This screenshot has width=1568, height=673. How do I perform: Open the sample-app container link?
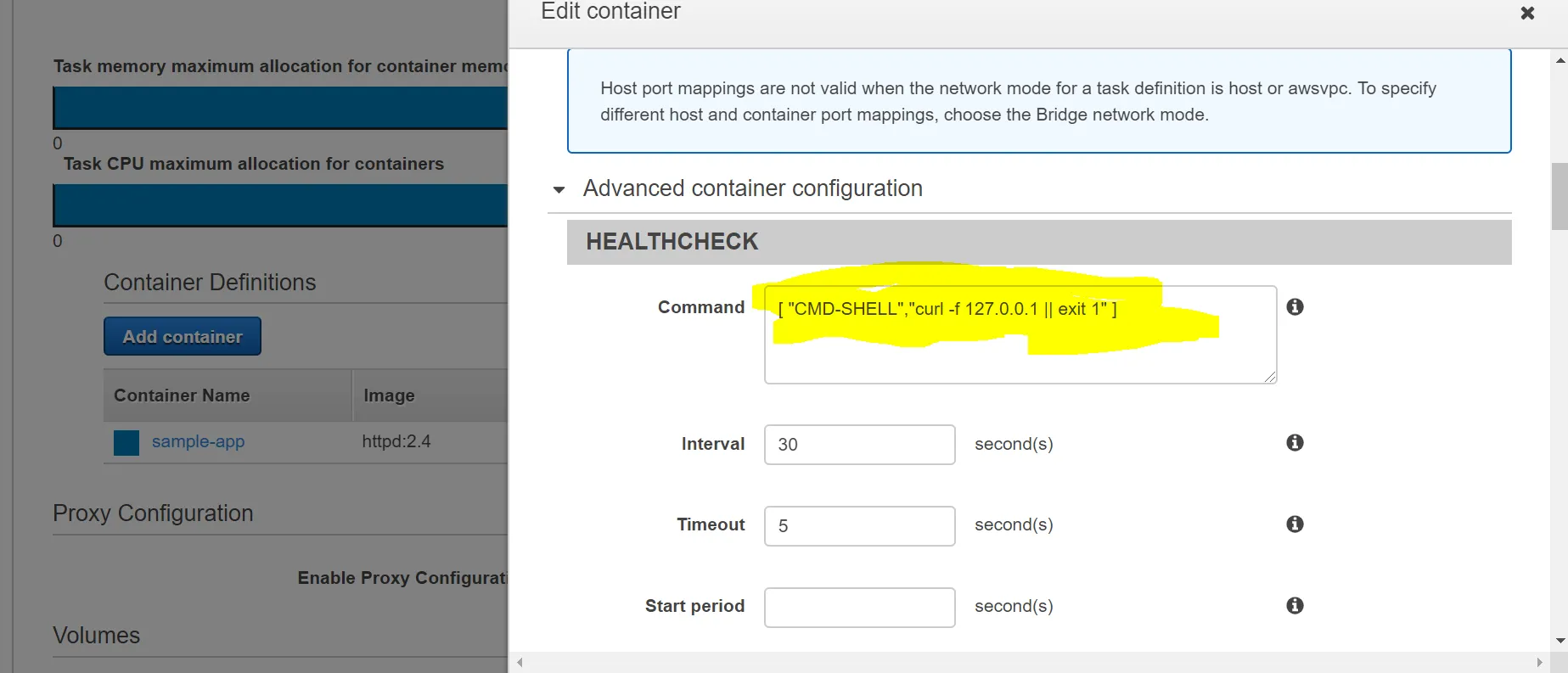pyautogui.click(x=198, y=442)
